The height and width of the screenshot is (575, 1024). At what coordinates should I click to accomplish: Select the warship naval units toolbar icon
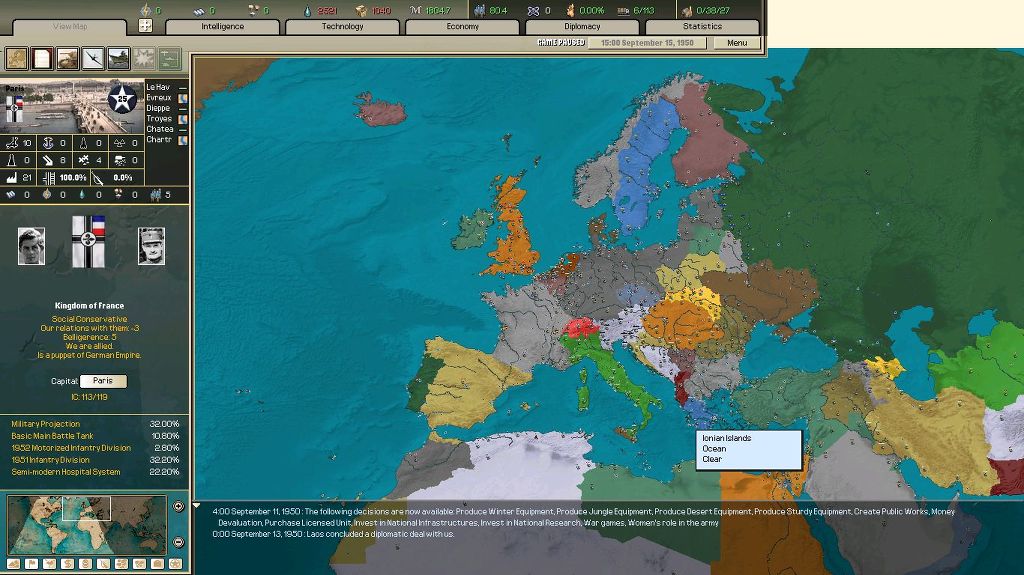[118, 58]
